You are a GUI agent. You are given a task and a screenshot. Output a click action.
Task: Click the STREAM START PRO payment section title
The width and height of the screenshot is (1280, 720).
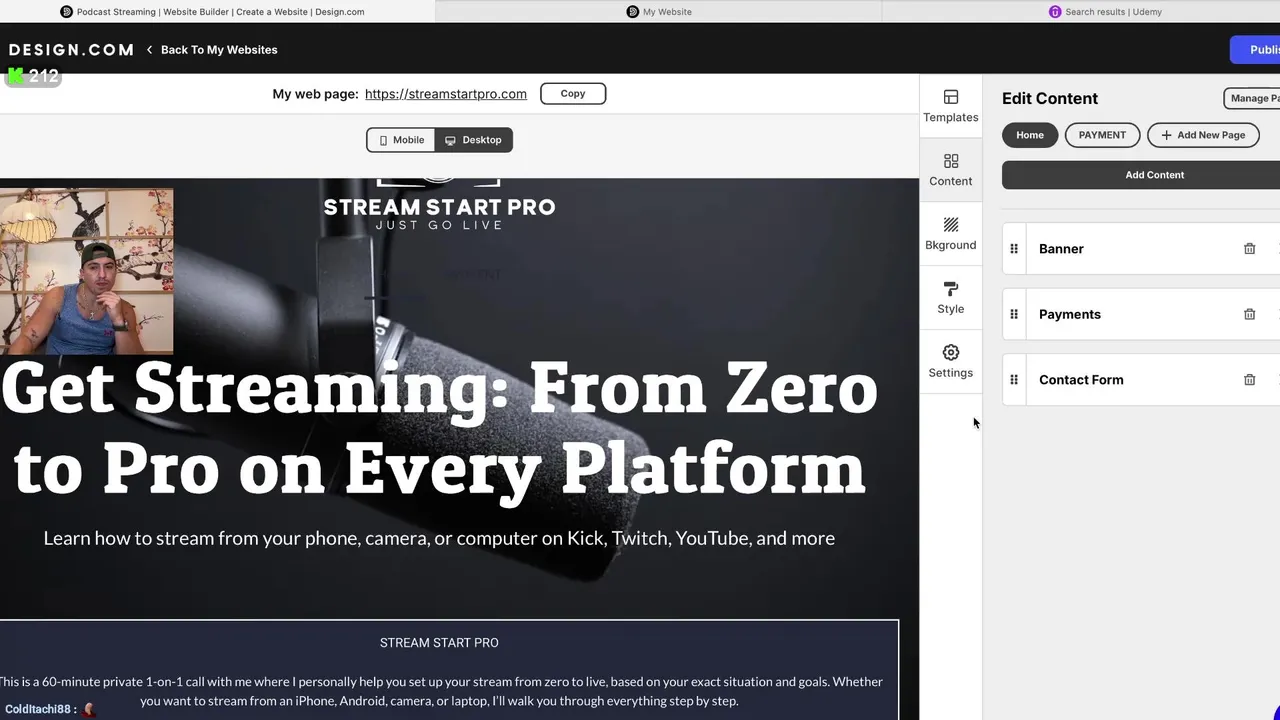(x=439, y=643)
